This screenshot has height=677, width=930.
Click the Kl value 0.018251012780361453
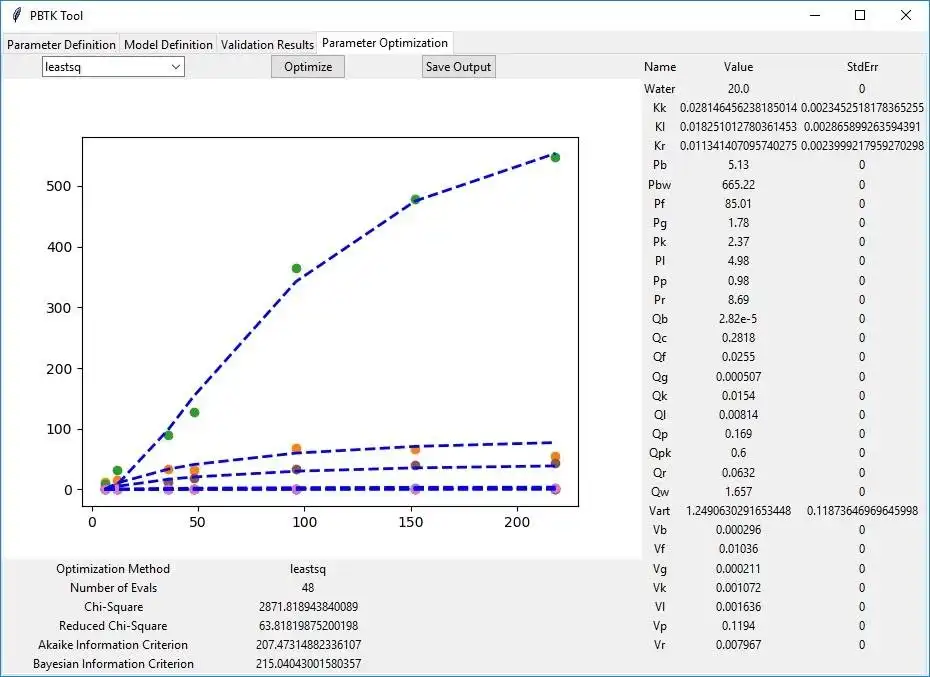point(738,127)
